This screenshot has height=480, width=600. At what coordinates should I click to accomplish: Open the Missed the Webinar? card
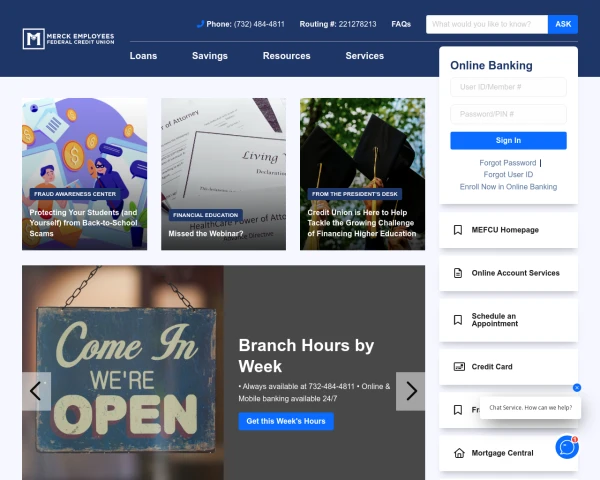[223, 174]
